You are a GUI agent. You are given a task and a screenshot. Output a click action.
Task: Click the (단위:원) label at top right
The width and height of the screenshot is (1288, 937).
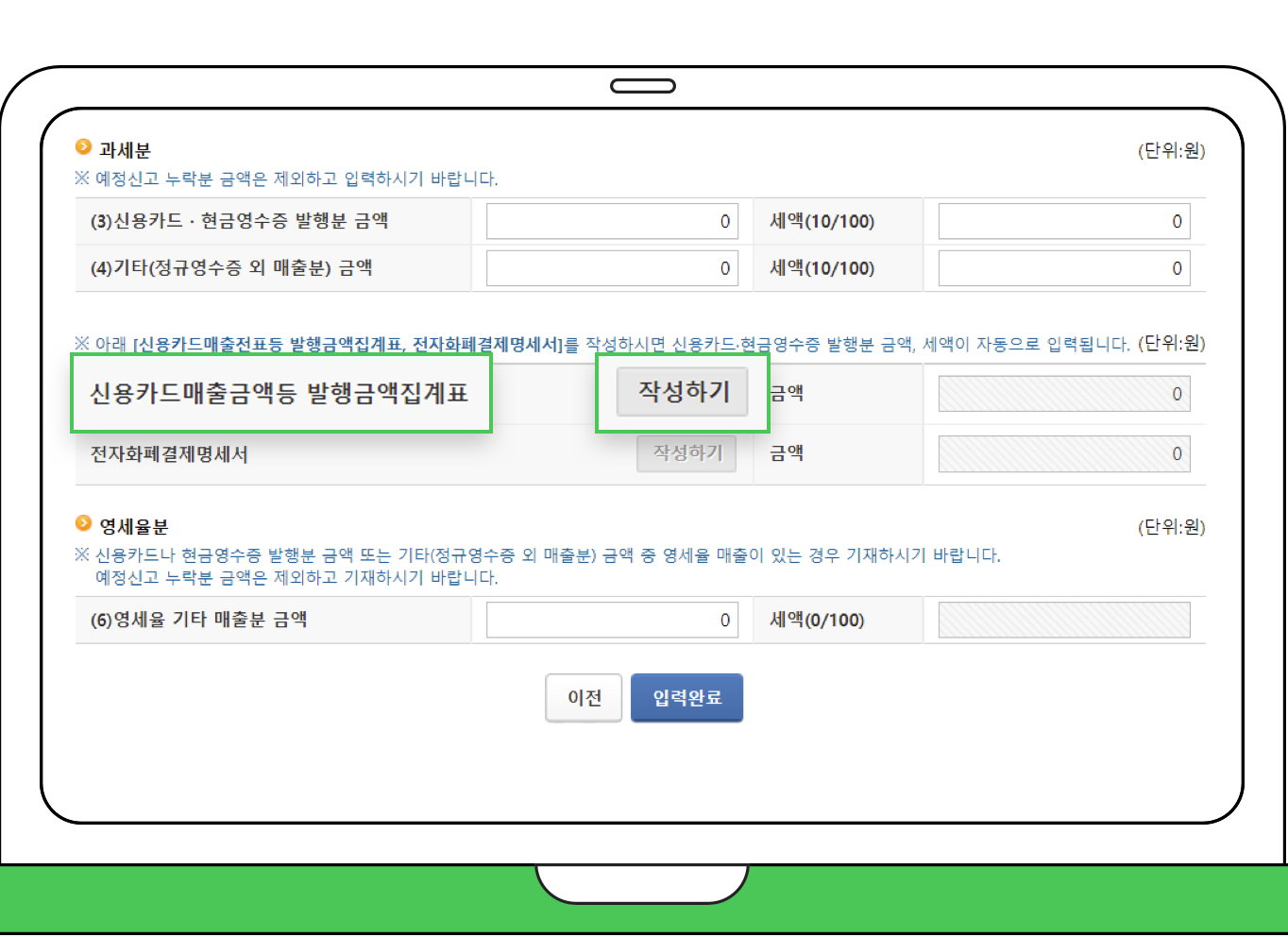click(x=1171, y=150)
